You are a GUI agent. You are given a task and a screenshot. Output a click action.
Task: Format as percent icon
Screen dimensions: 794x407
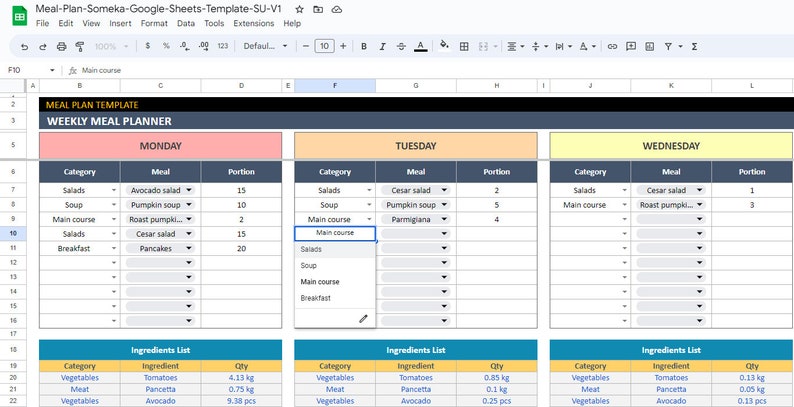coord(166,46)
